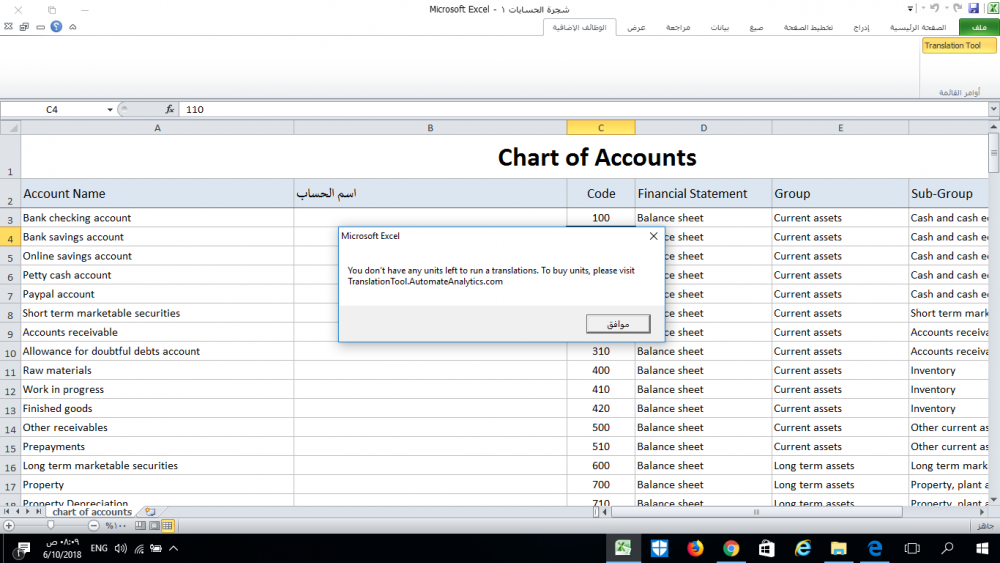Open Excel from the Windows taskbar
The width and height of the screenshot is (1000, 563).
623,548
